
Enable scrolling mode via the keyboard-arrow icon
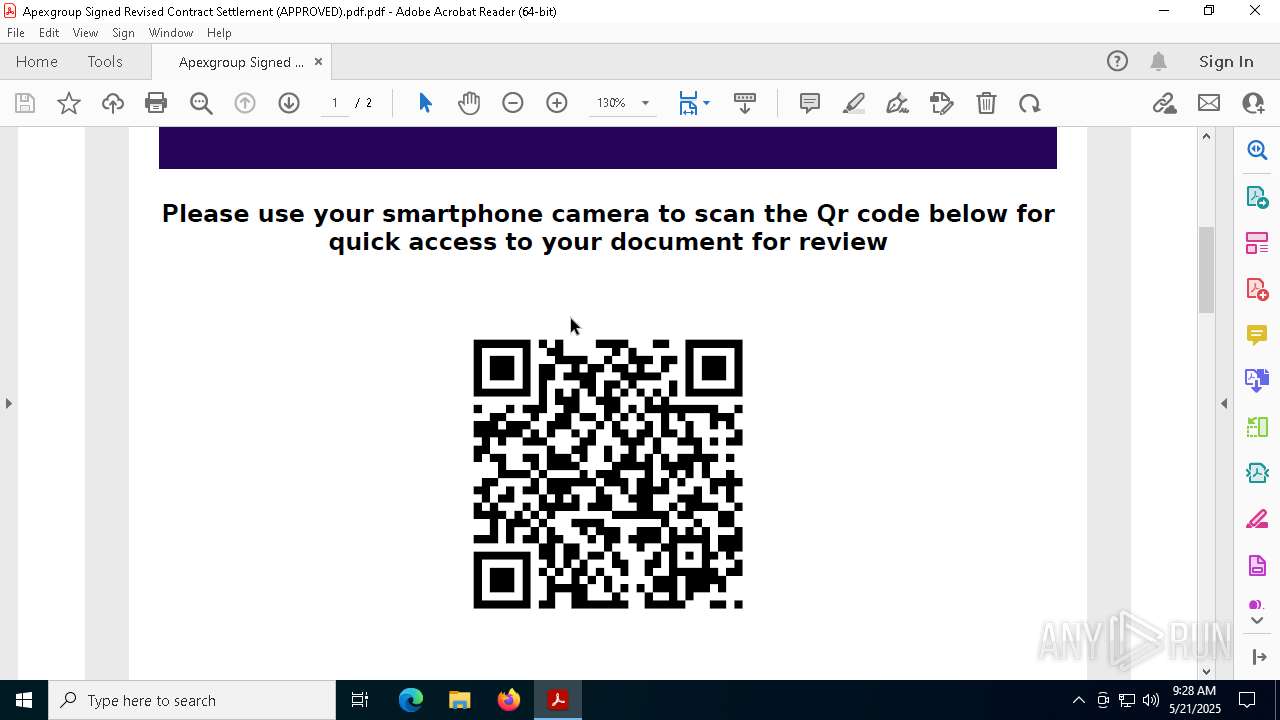(x=745, y=103)
